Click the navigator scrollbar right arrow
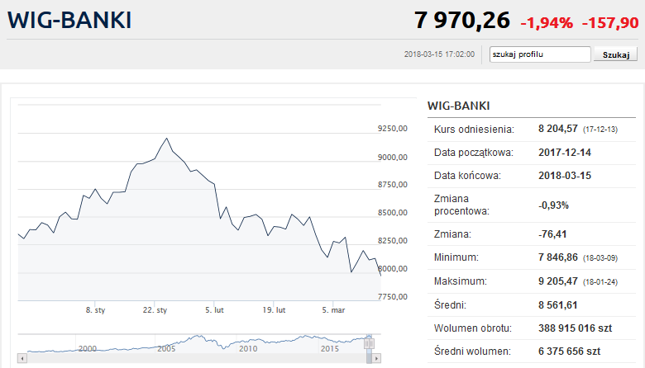 376,358
